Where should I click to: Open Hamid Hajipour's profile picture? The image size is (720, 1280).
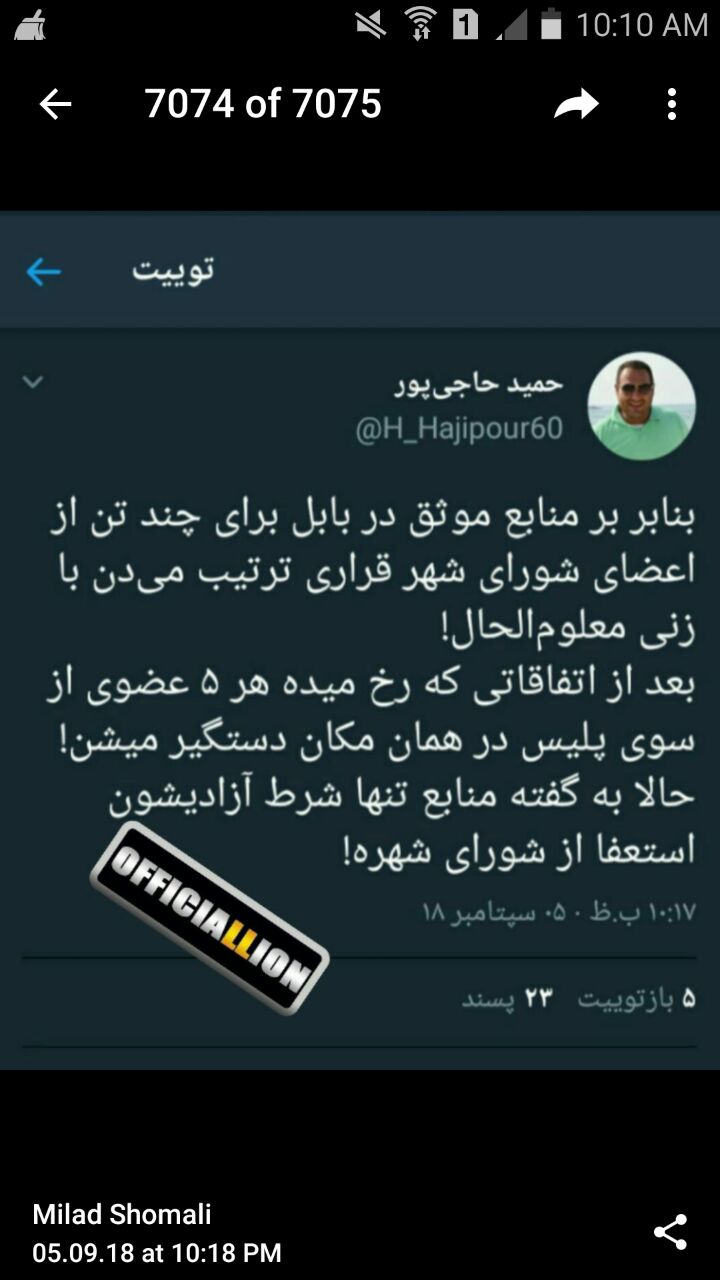coord(641,406)
